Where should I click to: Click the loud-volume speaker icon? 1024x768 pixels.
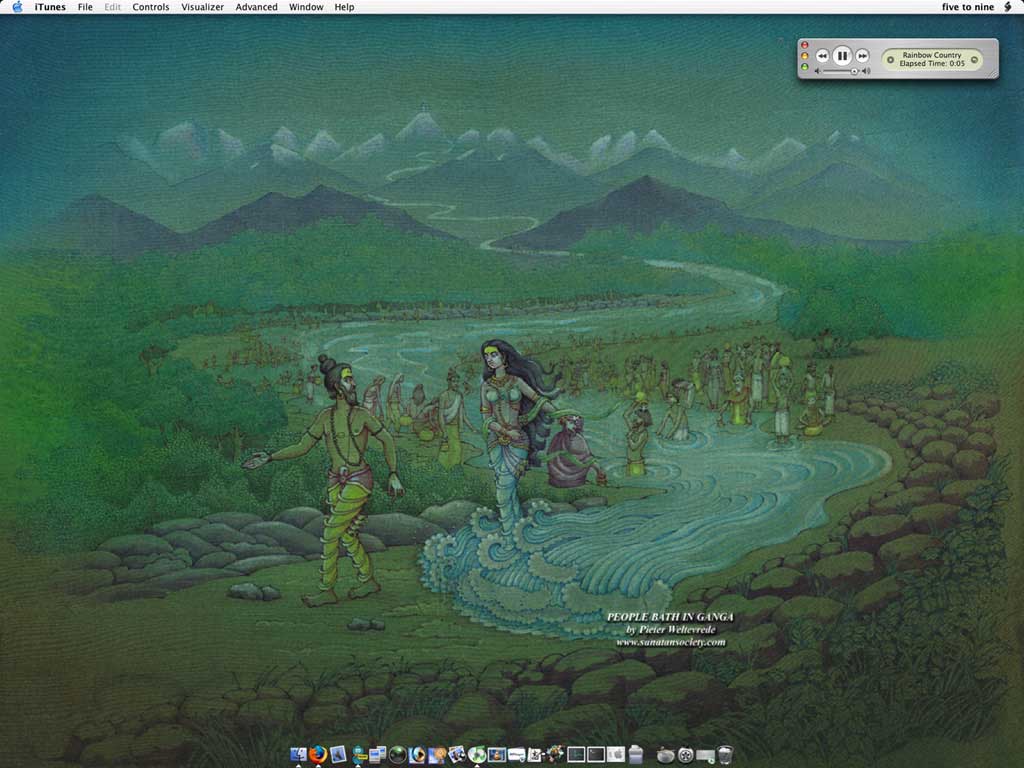tap(866, 71)
